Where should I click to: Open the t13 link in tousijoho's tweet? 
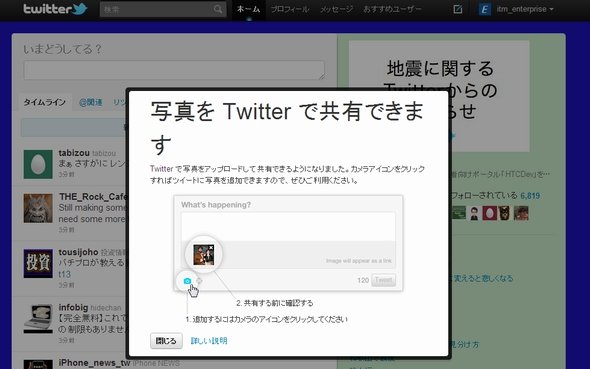pyautogui.click(x=64, y=274)
